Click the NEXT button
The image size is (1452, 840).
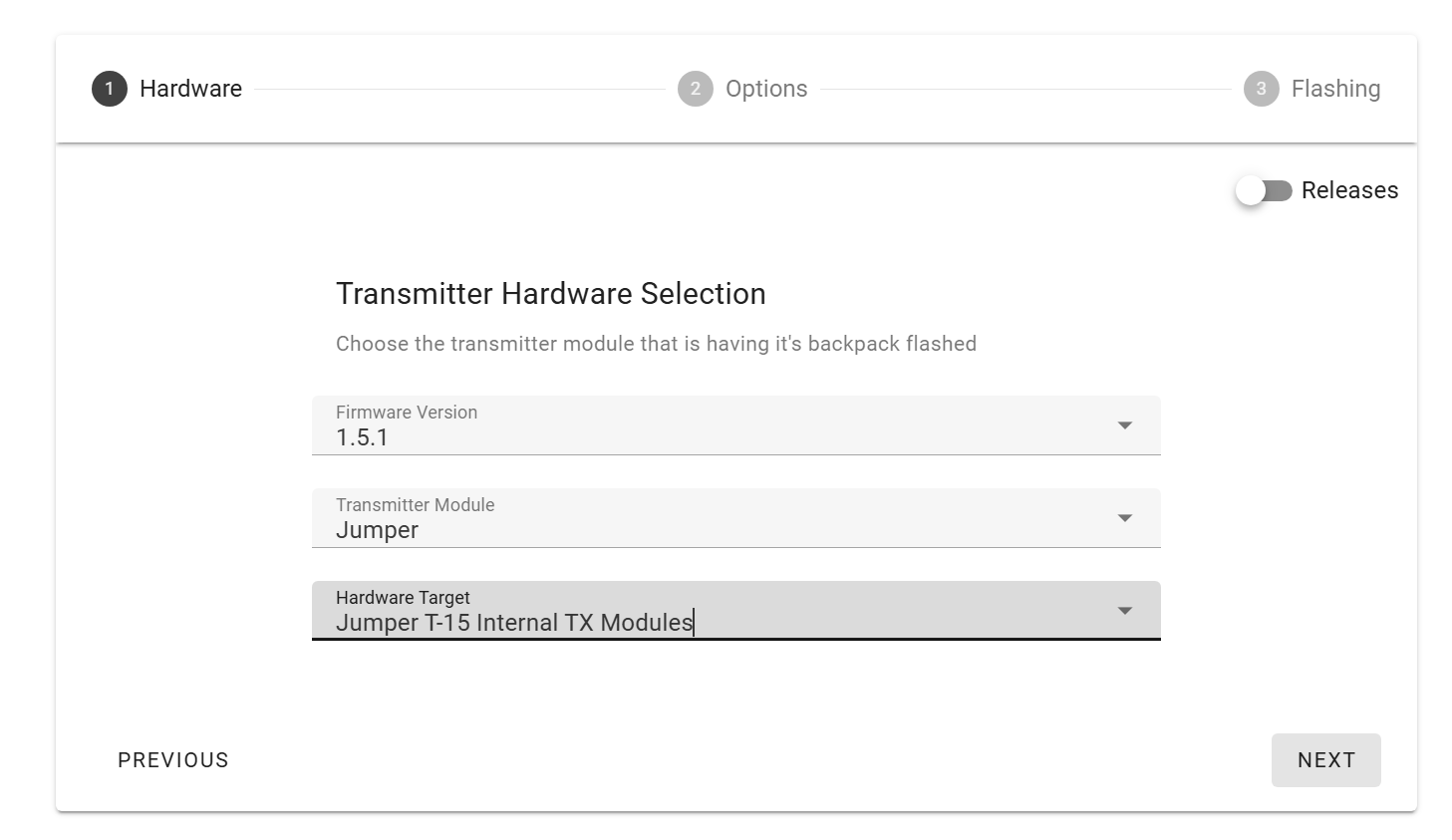point(1325,760)
